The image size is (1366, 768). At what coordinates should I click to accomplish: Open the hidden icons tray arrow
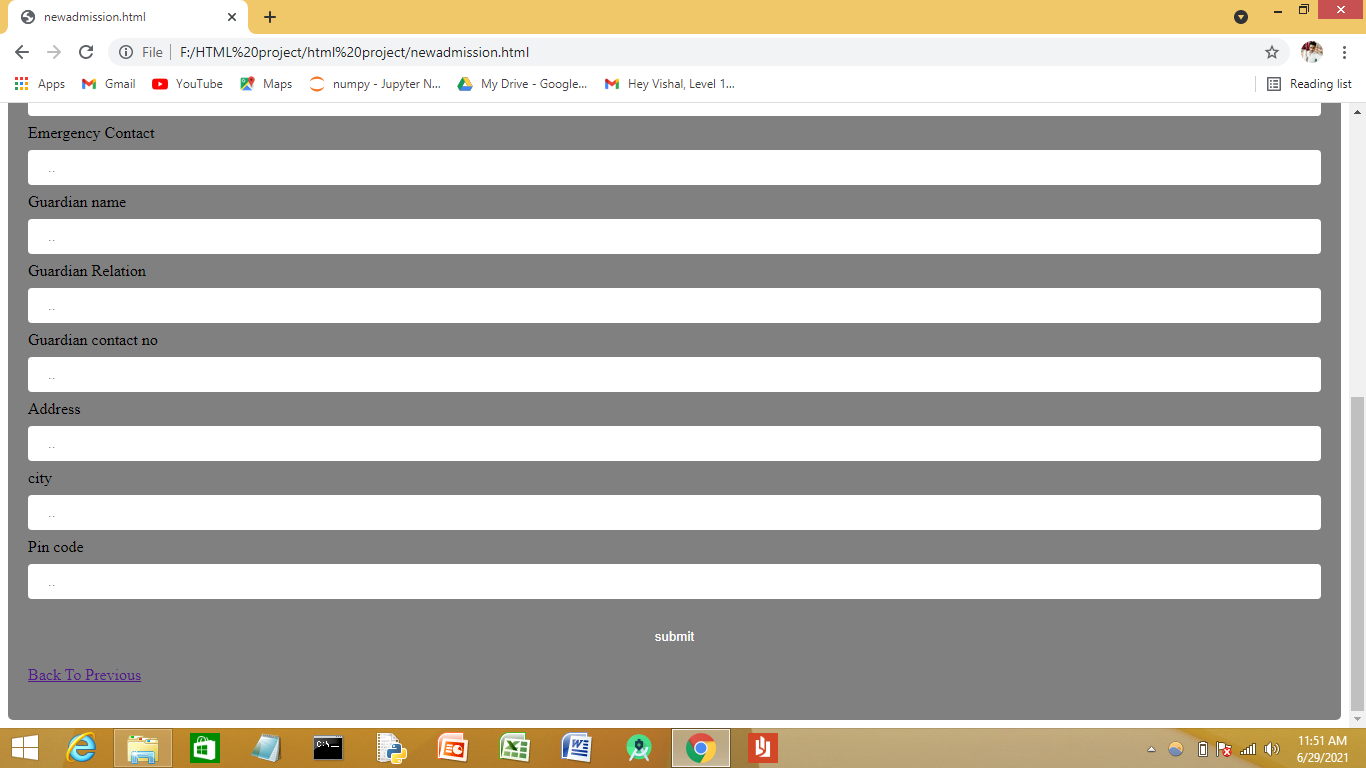point(1149,749)
